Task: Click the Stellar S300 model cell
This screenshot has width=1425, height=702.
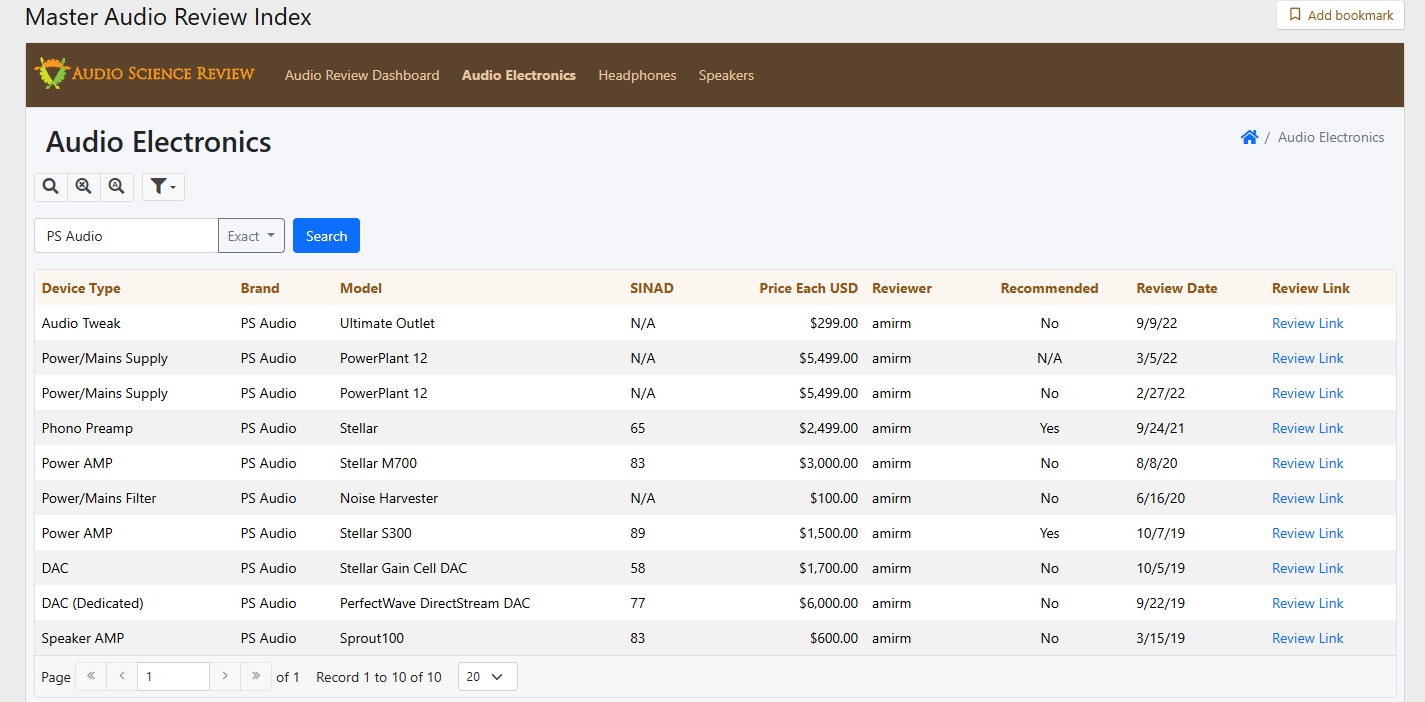Action: (x=376, y=533)
